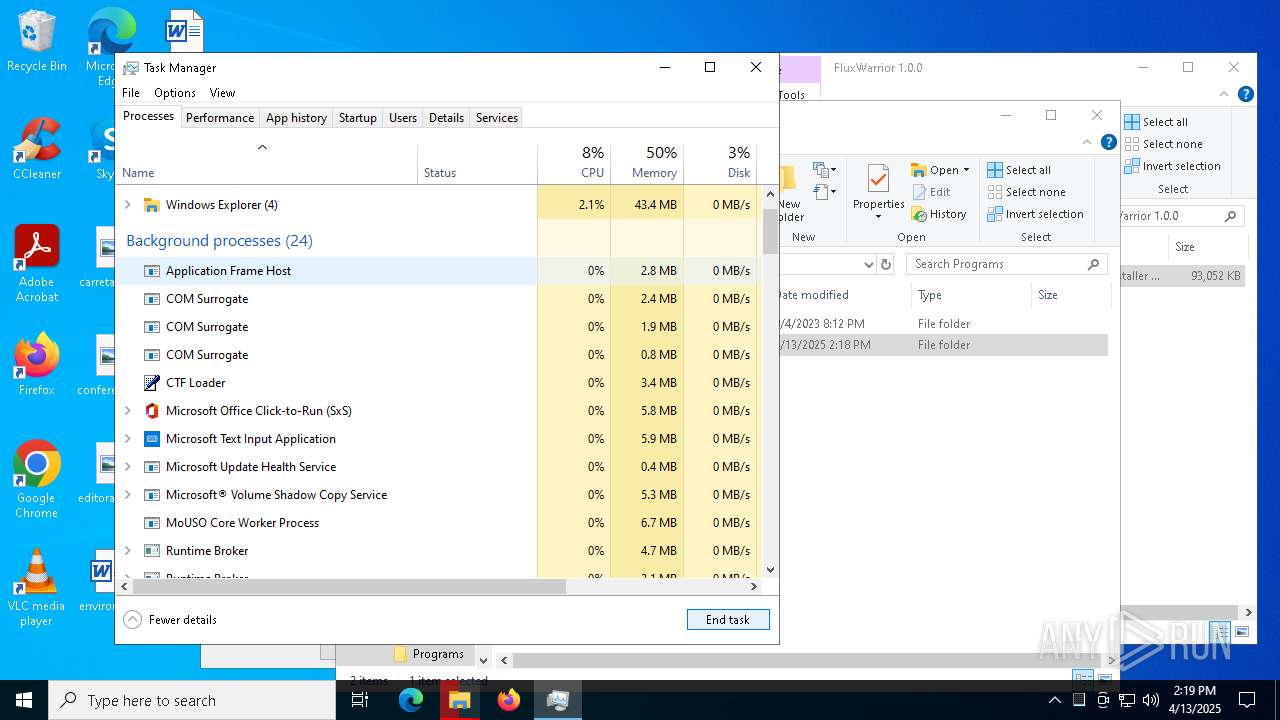Open the Windows Start menu
The height and width of the screenshot is (720, 1280).
click(x=24, y=700)
